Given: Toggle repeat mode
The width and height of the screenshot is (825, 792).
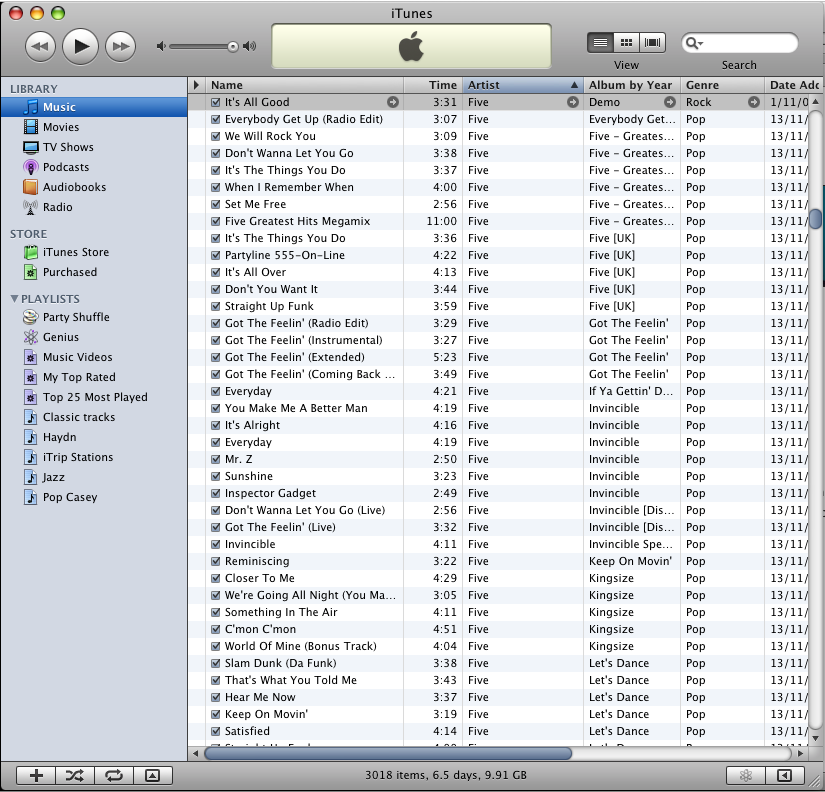Looking at the screenshot, I should [x=114, y=775].
